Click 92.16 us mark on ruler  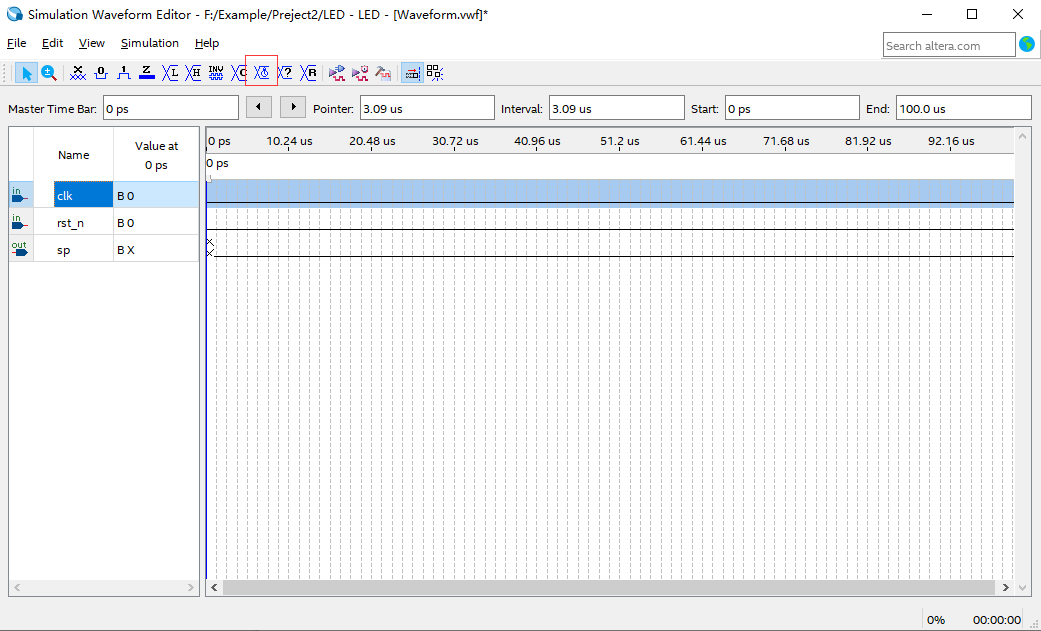[x=951, y=141]
